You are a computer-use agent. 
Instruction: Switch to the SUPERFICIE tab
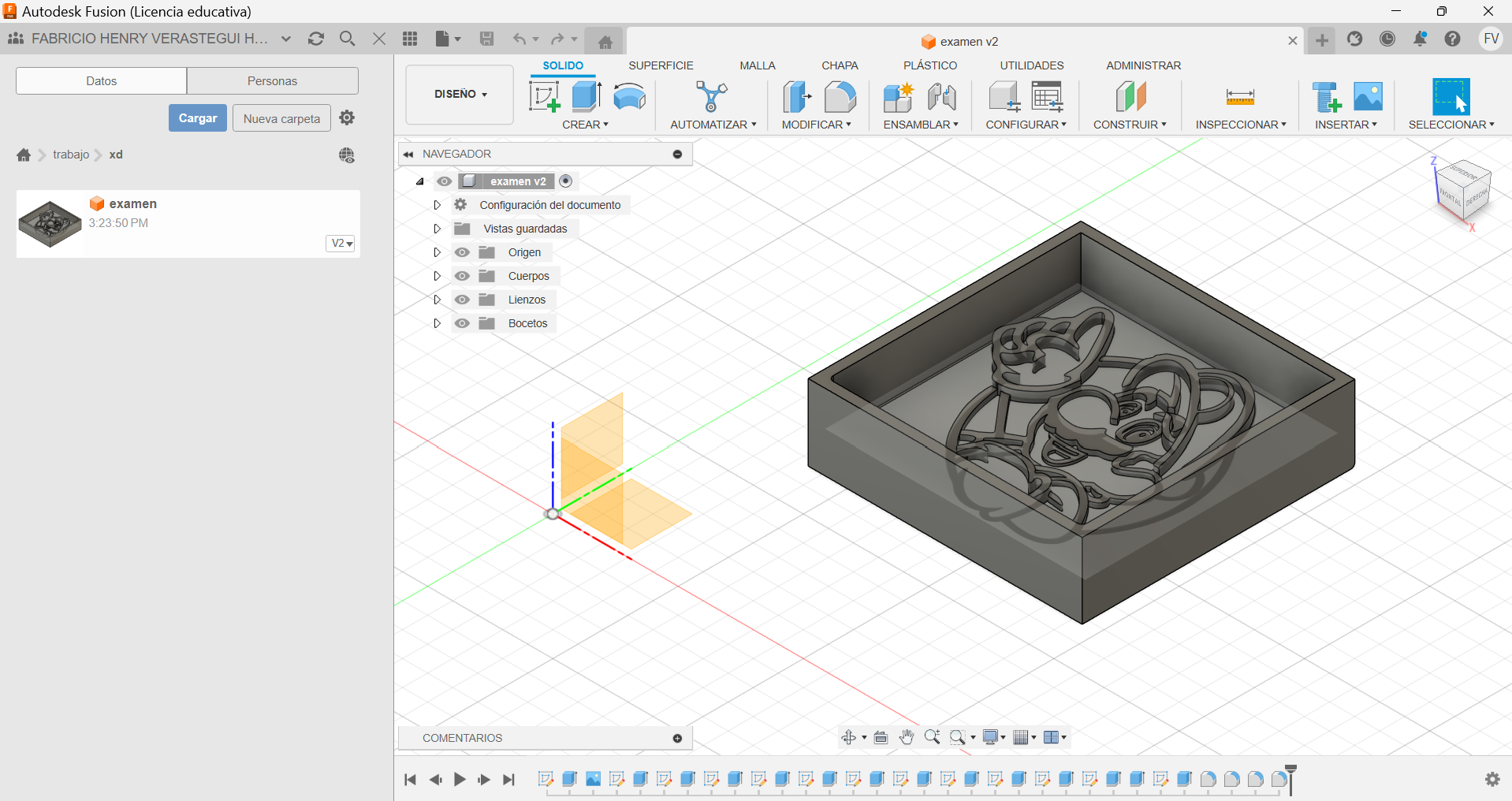point(661,65)
